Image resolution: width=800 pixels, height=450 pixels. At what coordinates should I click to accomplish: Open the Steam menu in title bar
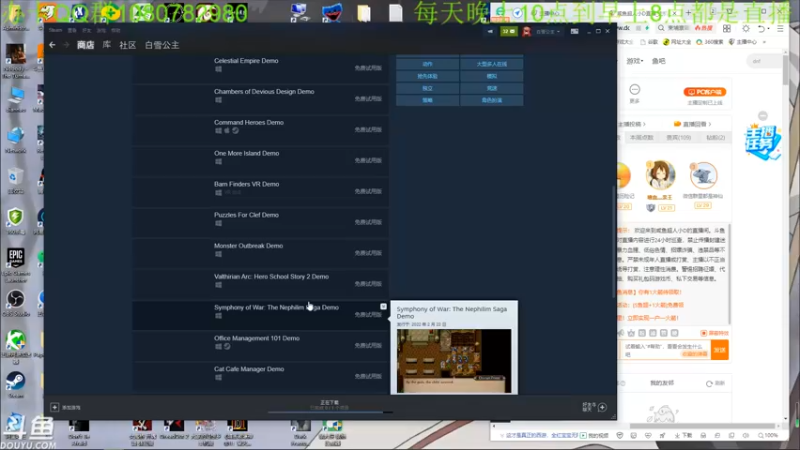(x=56, y=31)
